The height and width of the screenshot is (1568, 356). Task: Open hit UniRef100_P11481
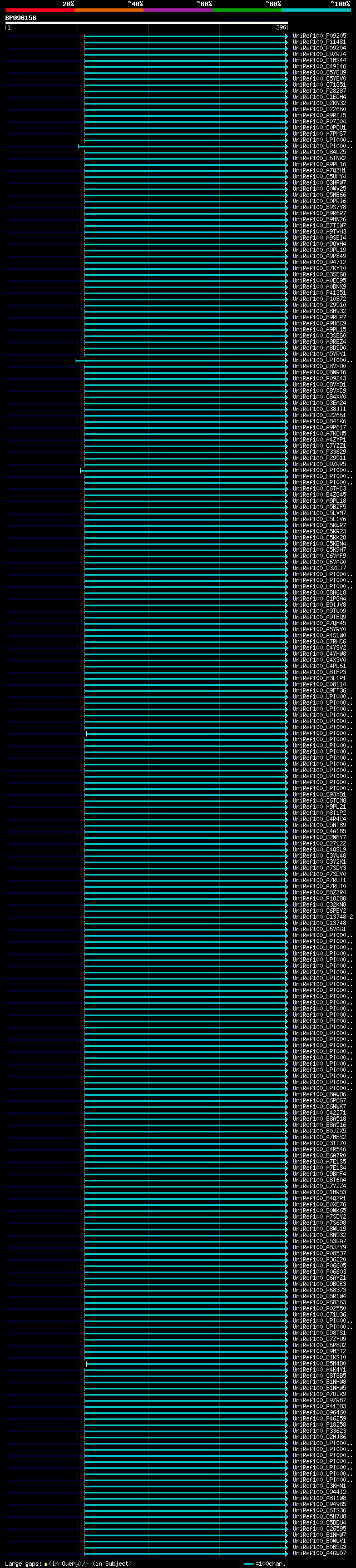[319, 42]
